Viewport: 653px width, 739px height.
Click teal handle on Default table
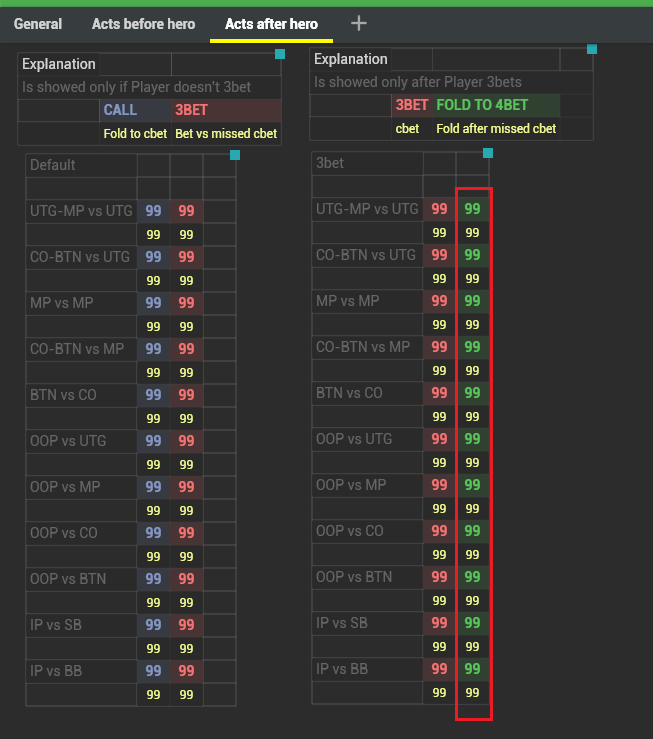(x=235, y=155)
